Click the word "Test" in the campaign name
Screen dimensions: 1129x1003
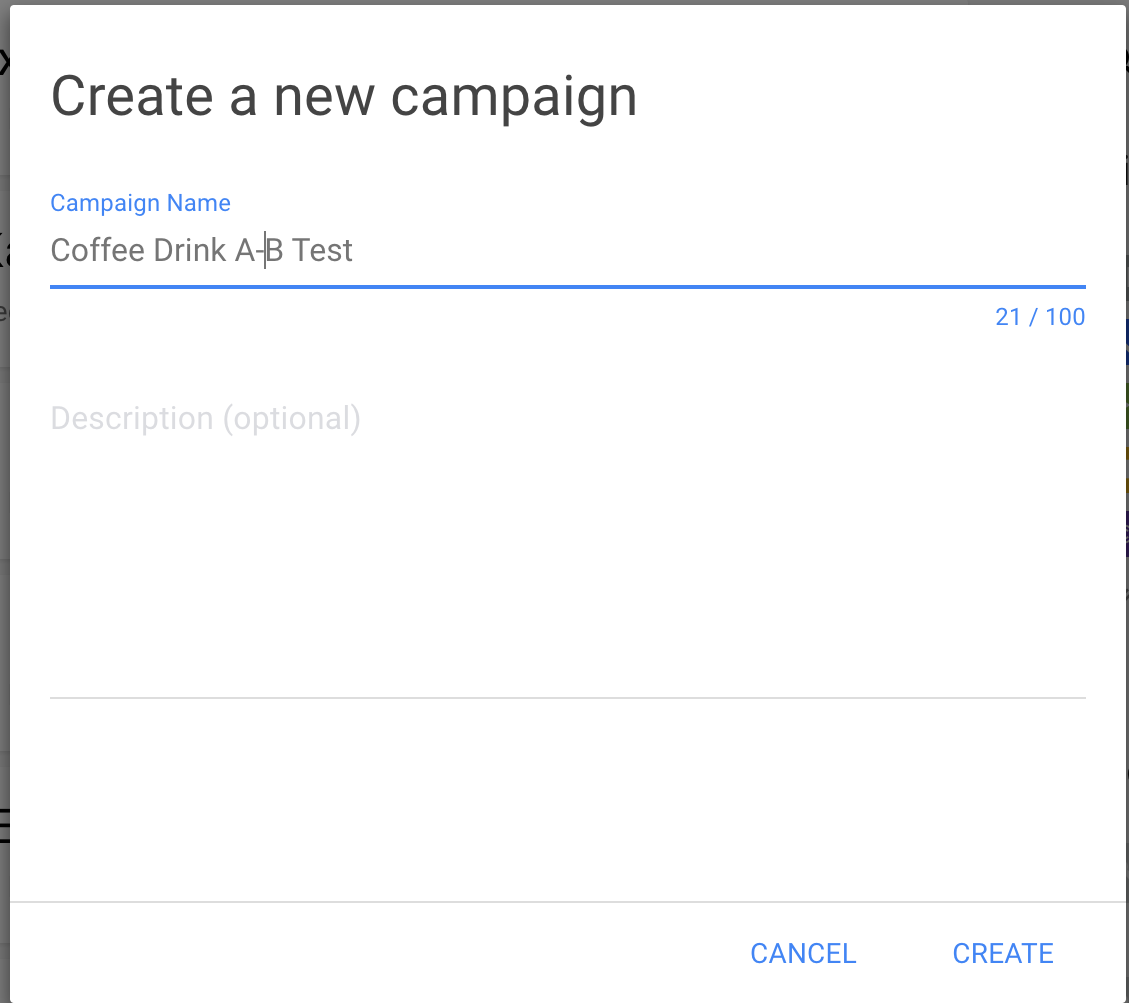tap(322, 250)
